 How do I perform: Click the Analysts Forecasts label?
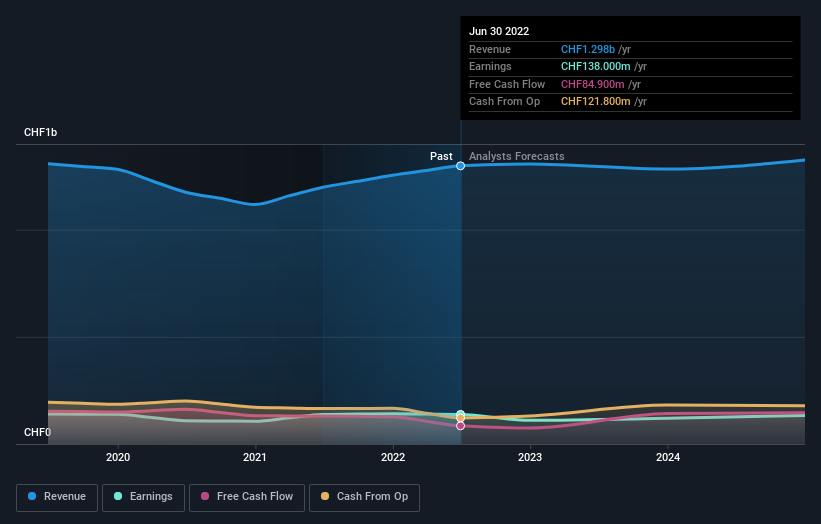[516, 156]
